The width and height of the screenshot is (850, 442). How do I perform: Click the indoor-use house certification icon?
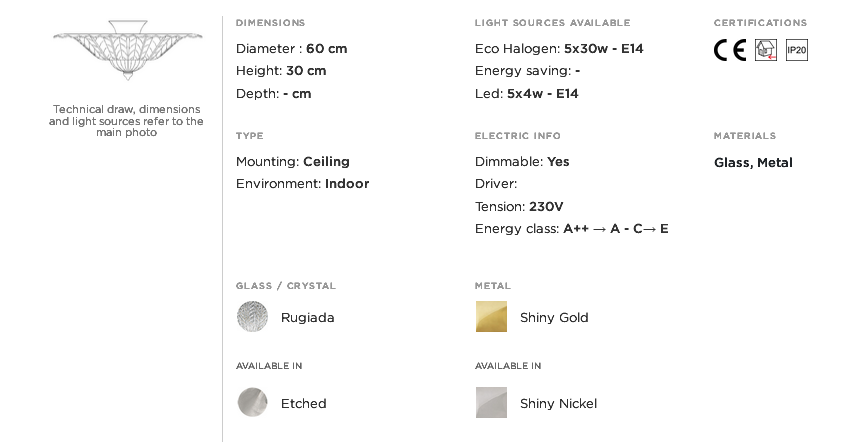coord(765,50)
